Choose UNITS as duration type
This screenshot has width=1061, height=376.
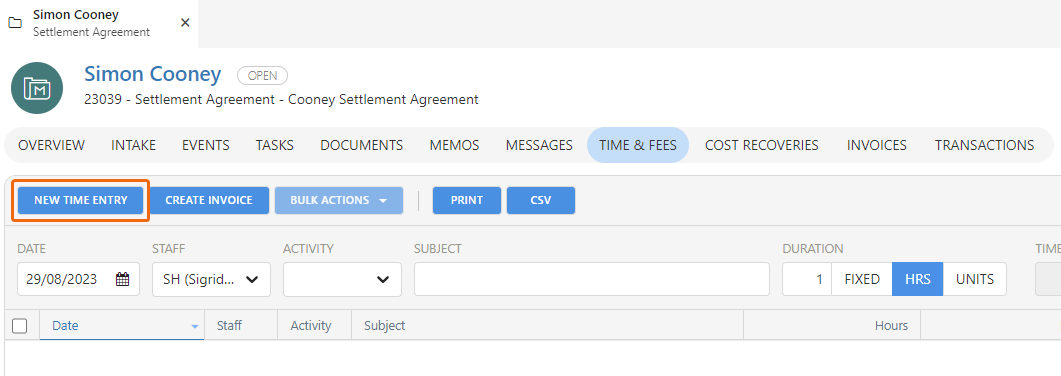point(974,279)
